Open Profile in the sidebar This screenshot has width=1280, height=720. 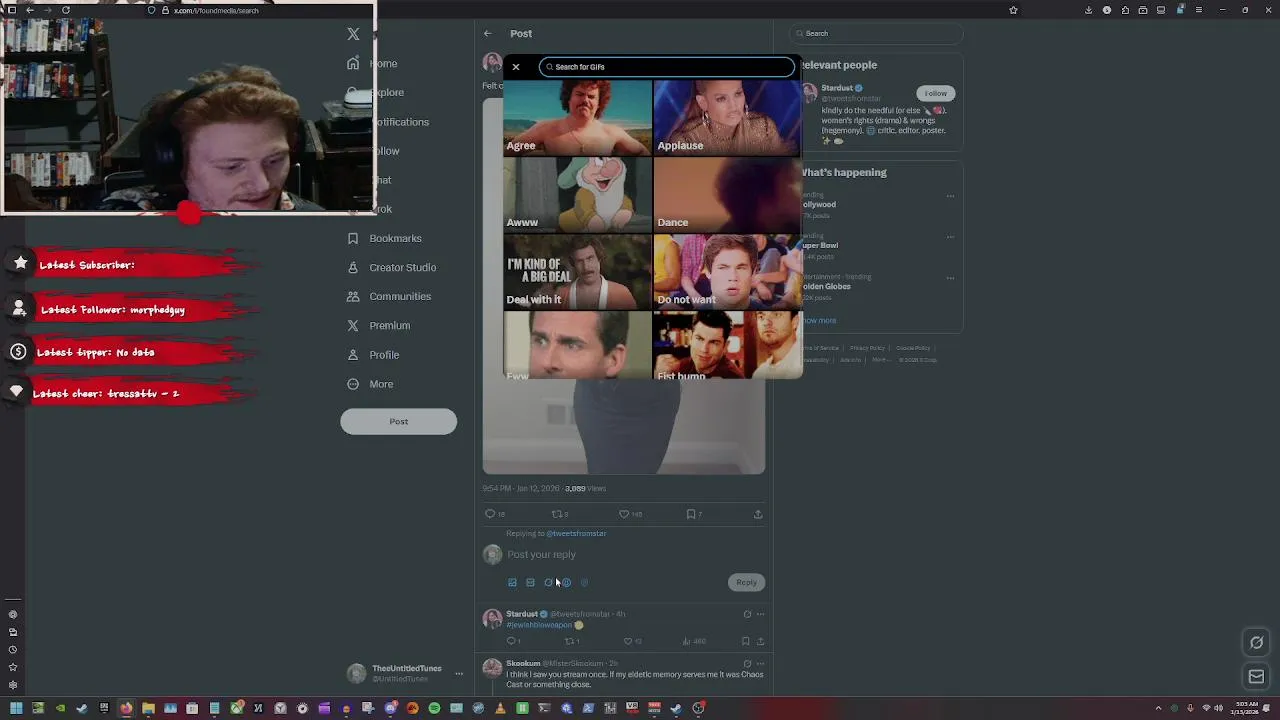point(373,355)
